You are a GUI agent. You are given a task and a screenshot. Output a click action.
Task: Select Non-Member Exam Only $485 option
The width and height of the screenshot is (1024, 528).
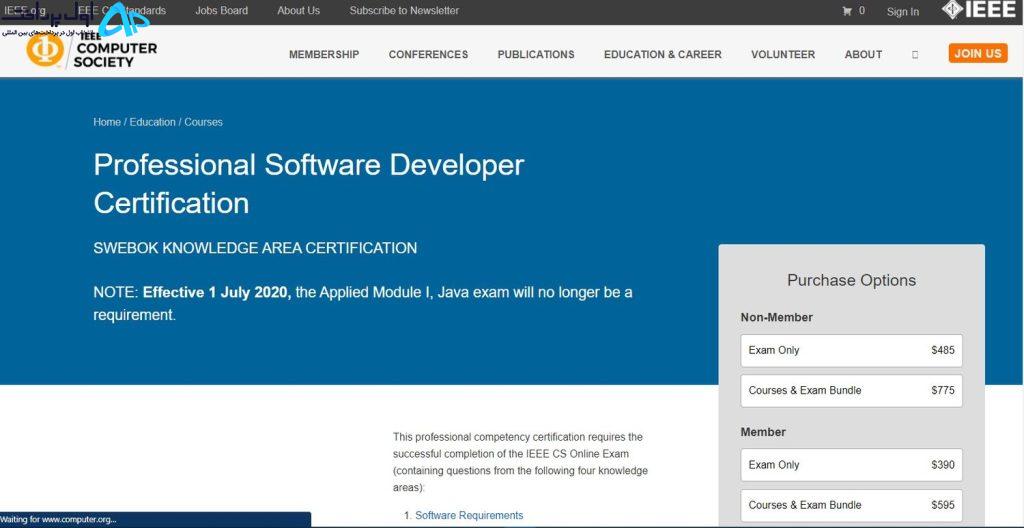tap(852, 350)
